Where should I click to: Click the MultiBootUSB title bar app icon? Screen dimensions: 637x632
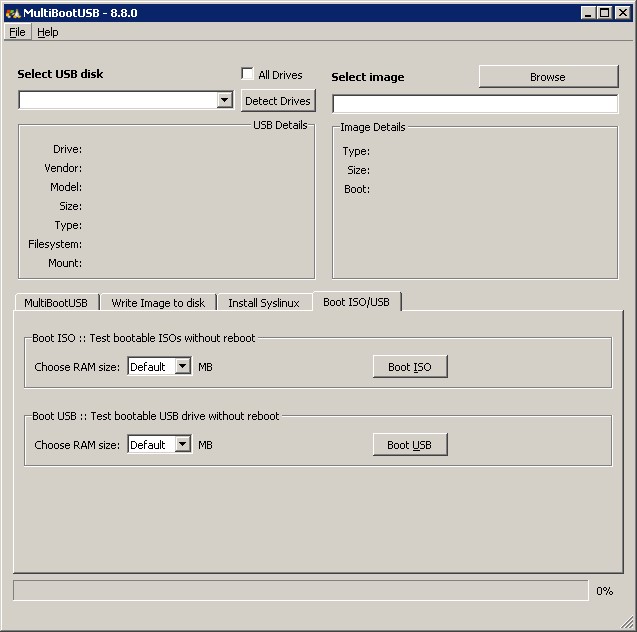[x=12, y=13]
